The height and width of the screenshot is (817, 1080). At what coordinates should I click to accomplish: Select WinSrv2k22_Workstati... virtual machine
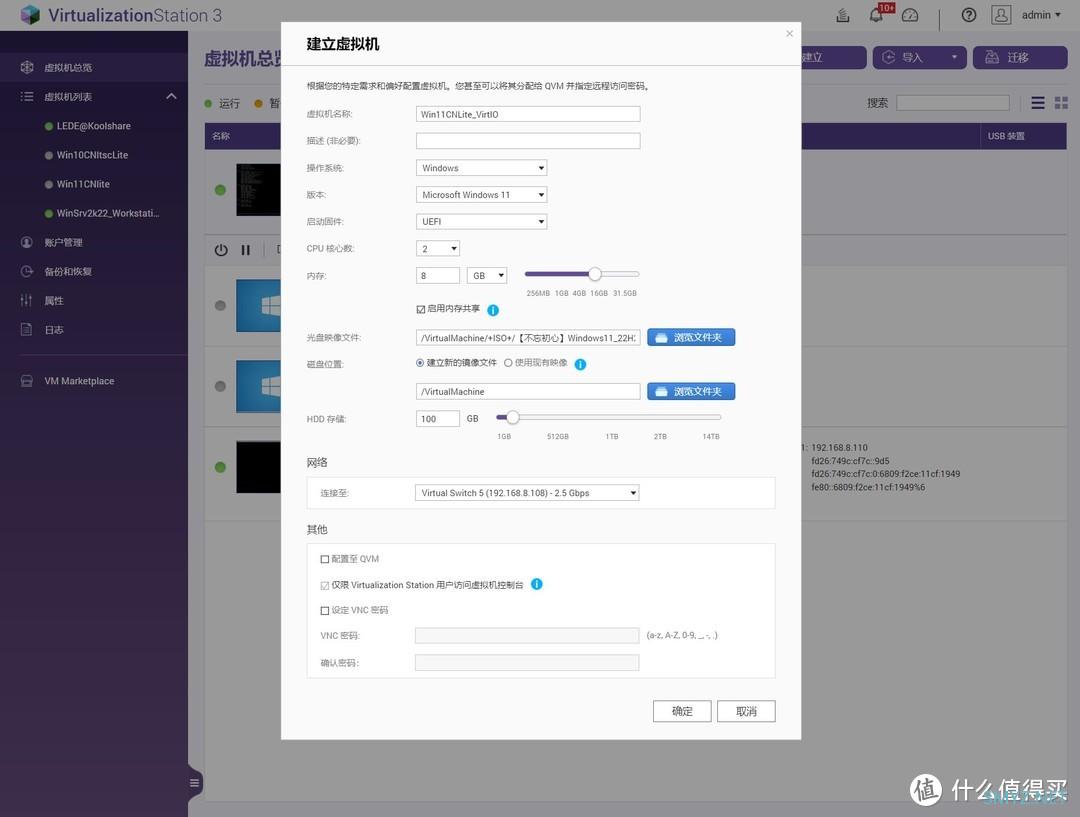tap(108, 214)
